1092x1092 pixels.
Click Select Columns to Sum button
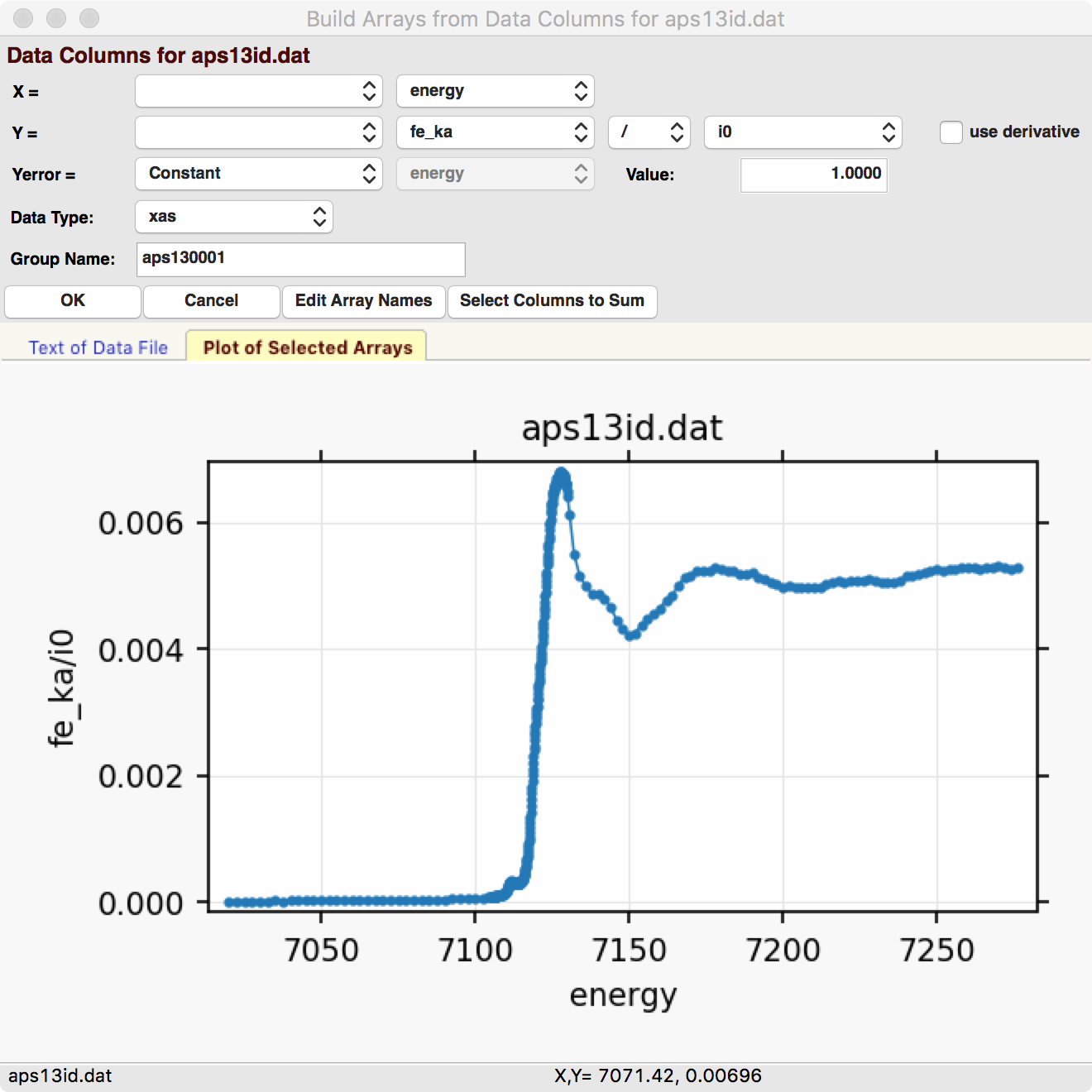[x=552, y=301]
